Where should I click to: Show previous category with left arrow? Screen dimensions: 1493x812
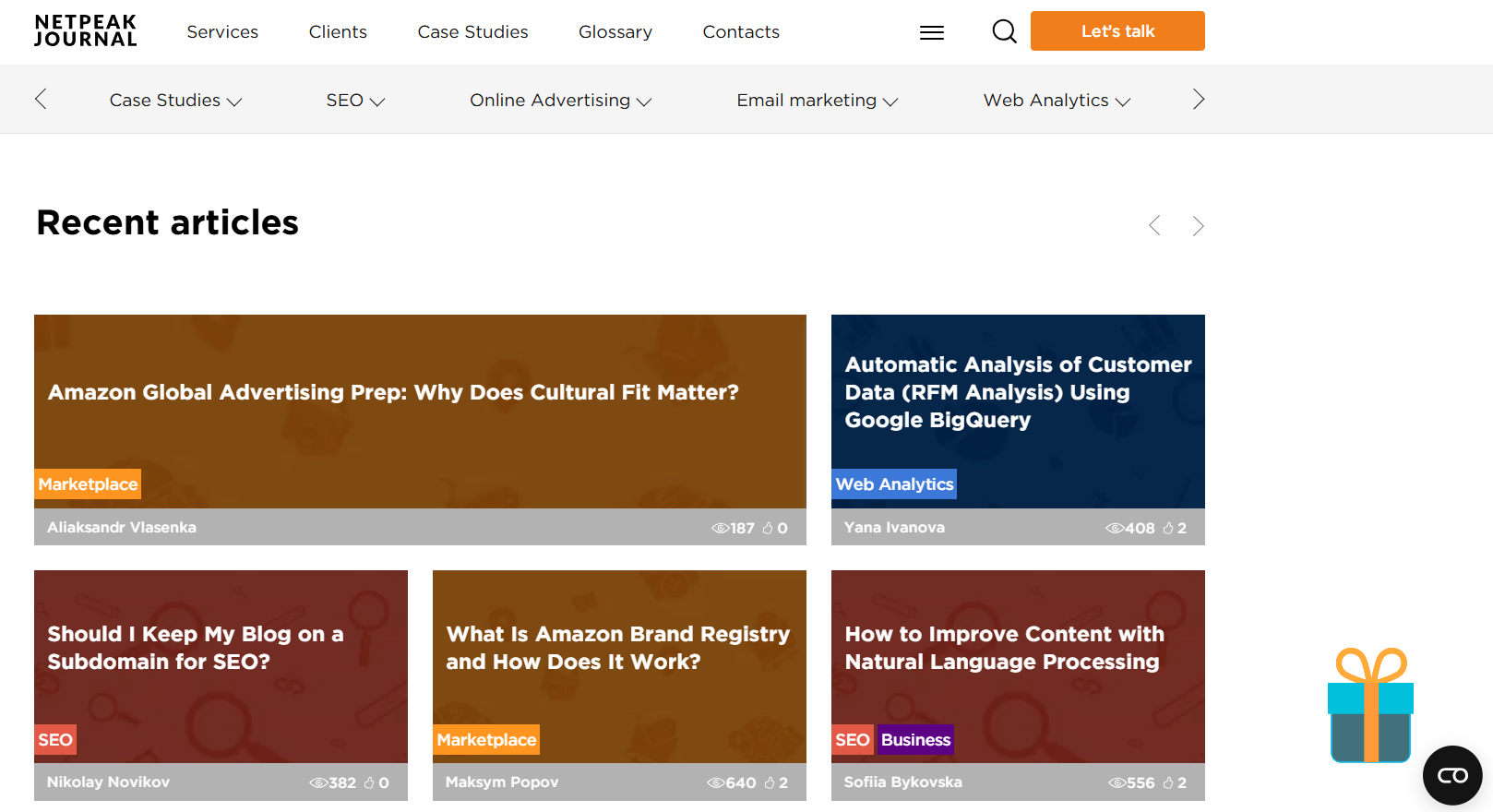click(x=41, y=99)
